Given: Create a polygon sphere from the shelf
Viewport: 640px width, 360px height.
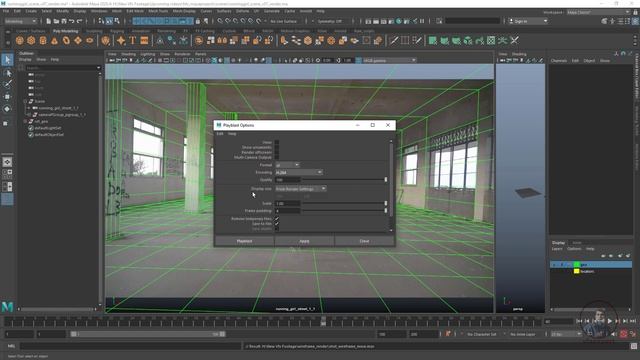Looking at the screenshot, I should click(20, 40).
